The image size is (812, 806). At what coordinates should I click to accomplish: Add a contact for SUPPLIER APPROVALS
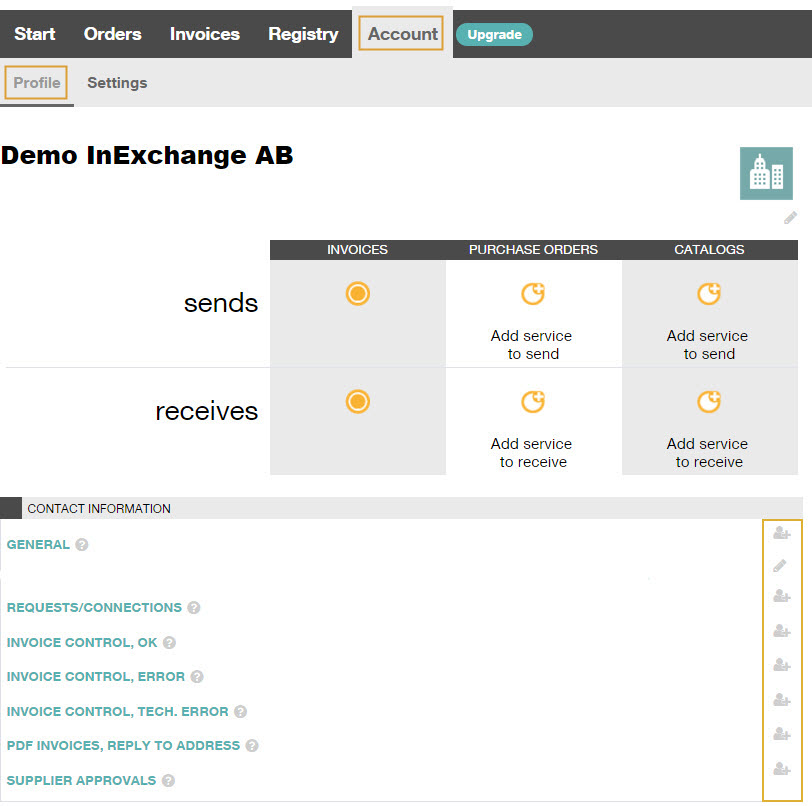coord(781,769)
